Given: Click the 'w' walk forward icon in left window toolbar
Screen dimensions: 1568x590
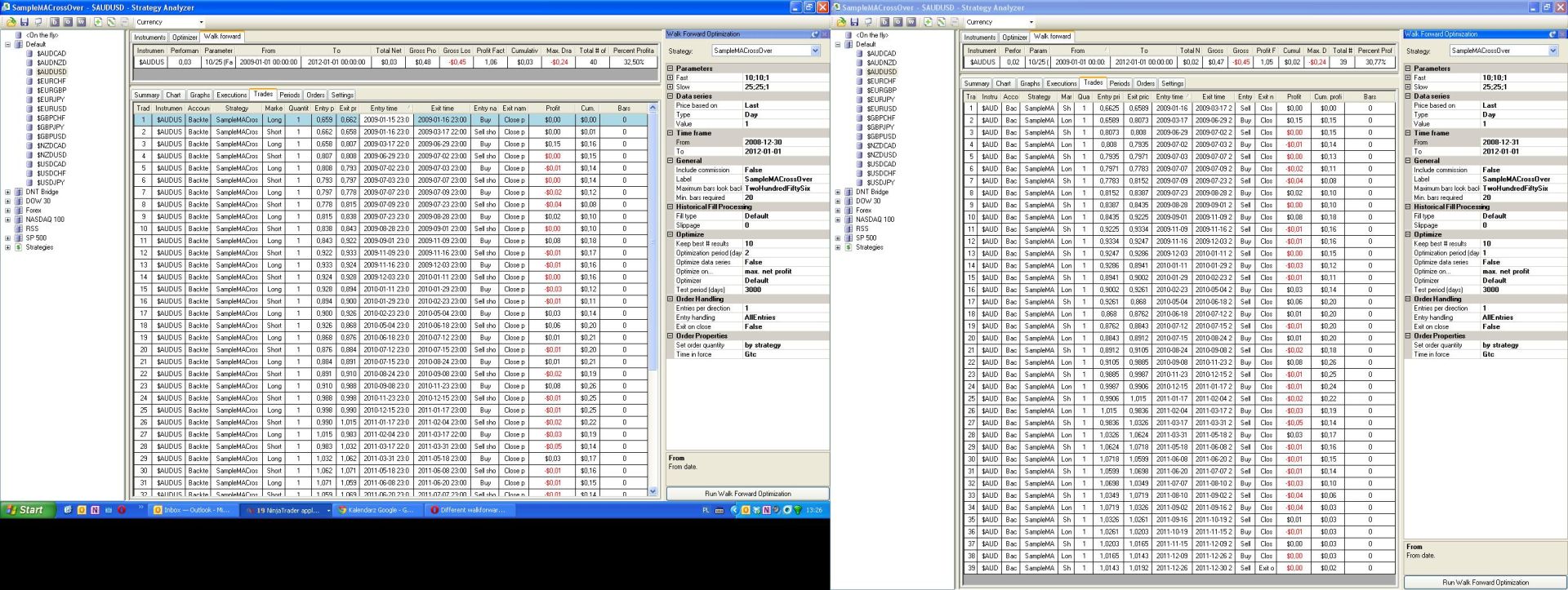Looking at the screenshot, I should click(81, 22).
